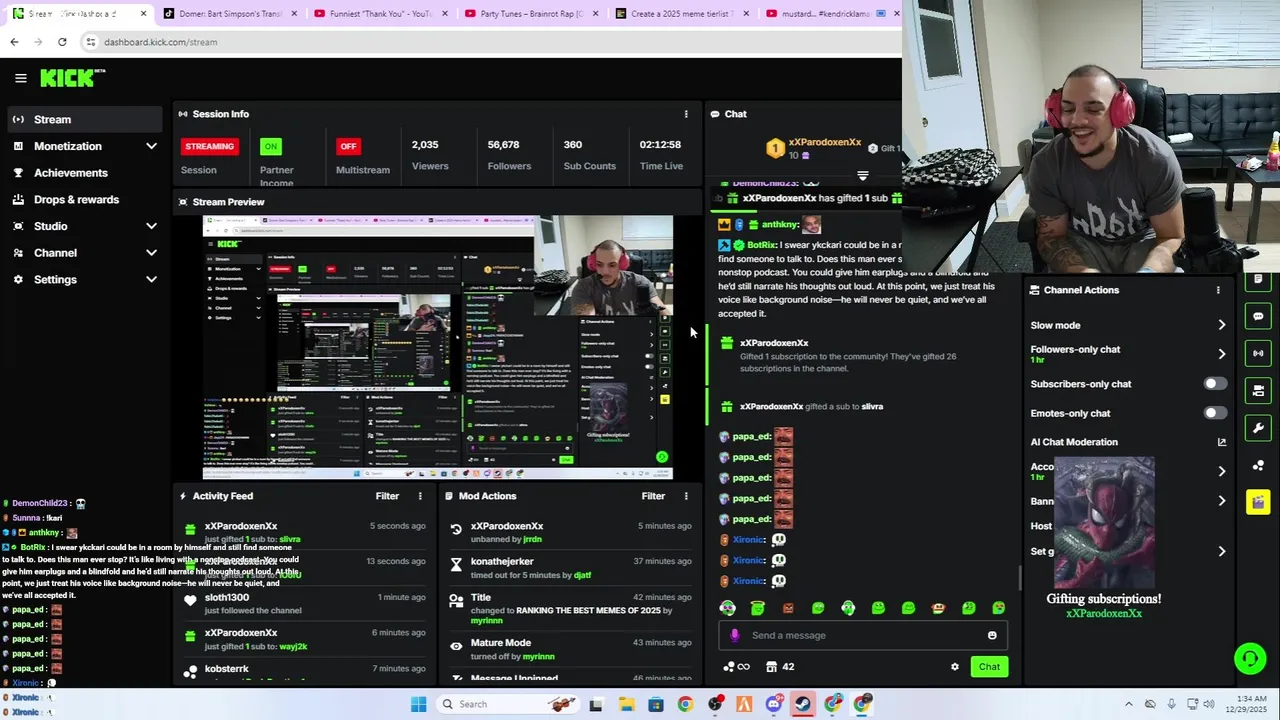Viewport: 1280px width, 720px height.
Task: Click username slivra in chat gift message
Action: click(872, 407)
